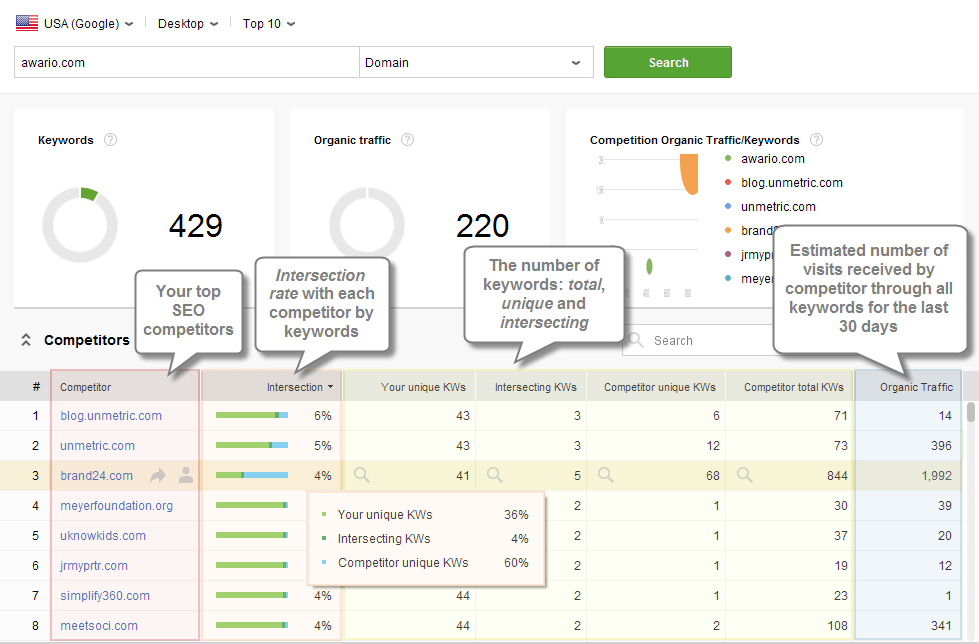The image size is (979, 644).
Task: Click the help icon next to Keywords
Action: coord(110,140)
